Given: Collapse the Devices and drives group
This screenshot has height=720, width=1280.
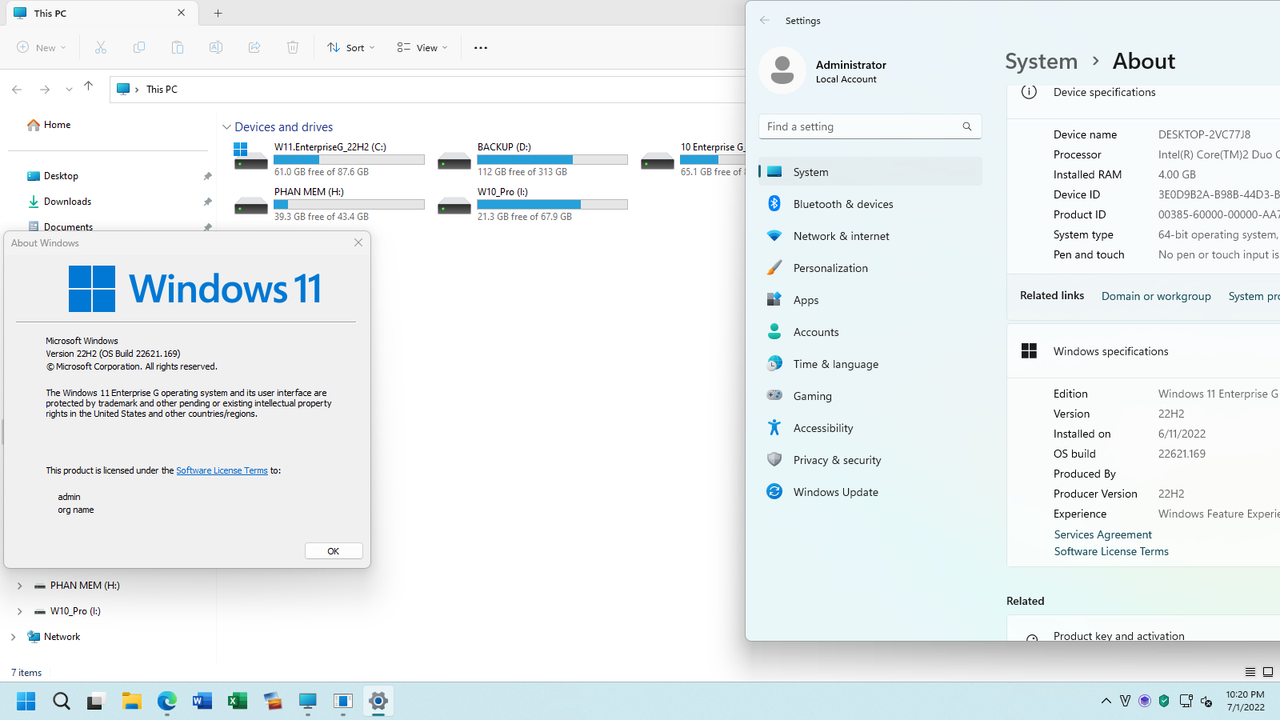Looking at the screenshot, I should click(x=227, y=127).
